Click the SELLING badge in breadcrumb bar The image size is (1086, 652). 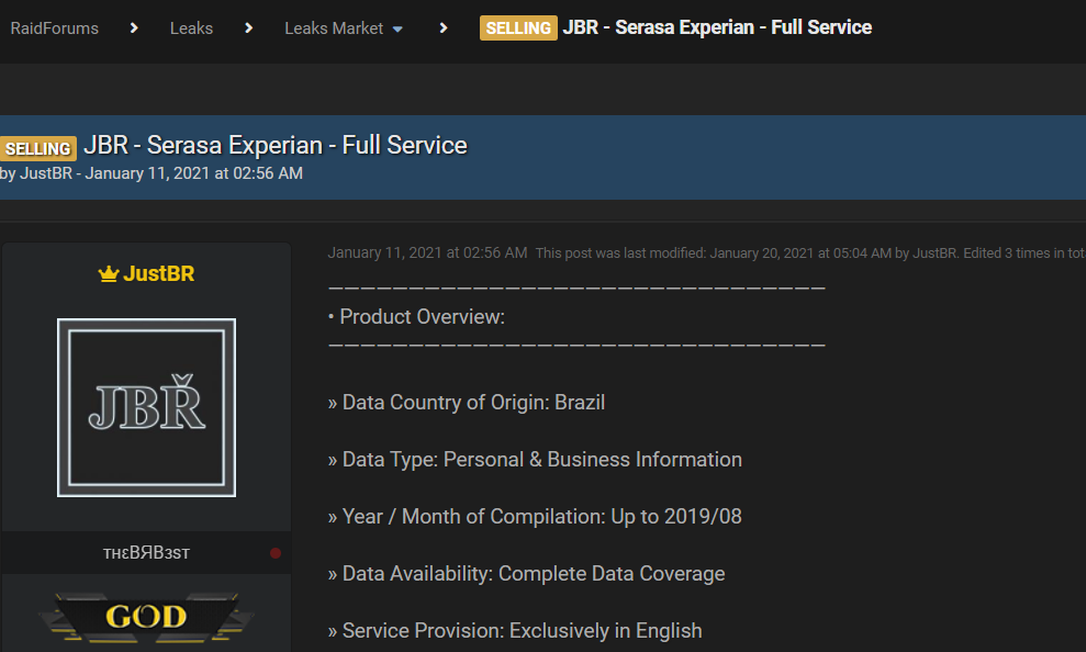tap(518, 28)
